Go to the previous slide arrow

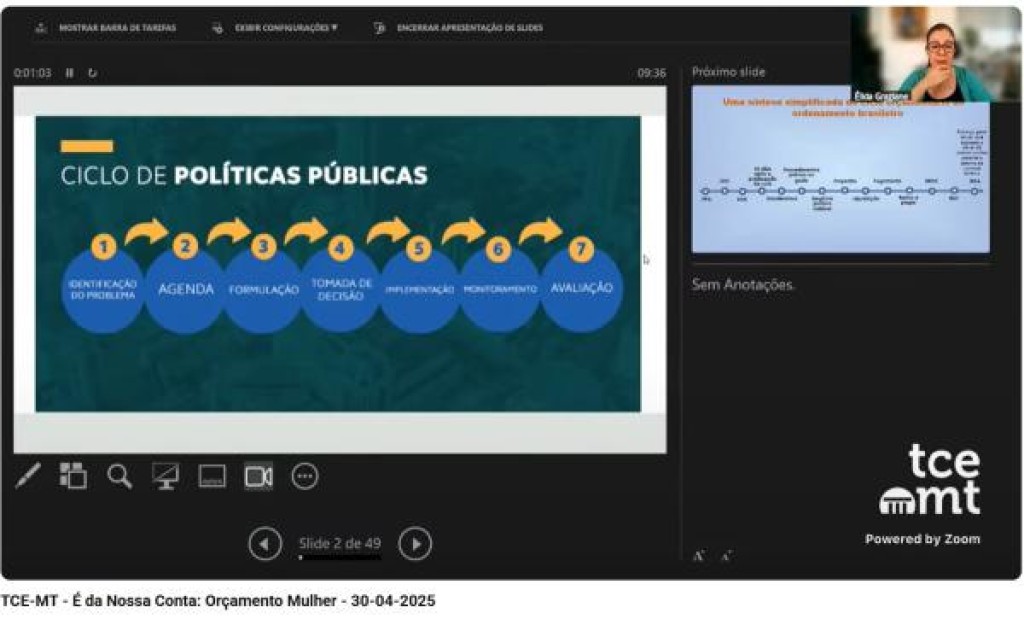pos(265,544)
